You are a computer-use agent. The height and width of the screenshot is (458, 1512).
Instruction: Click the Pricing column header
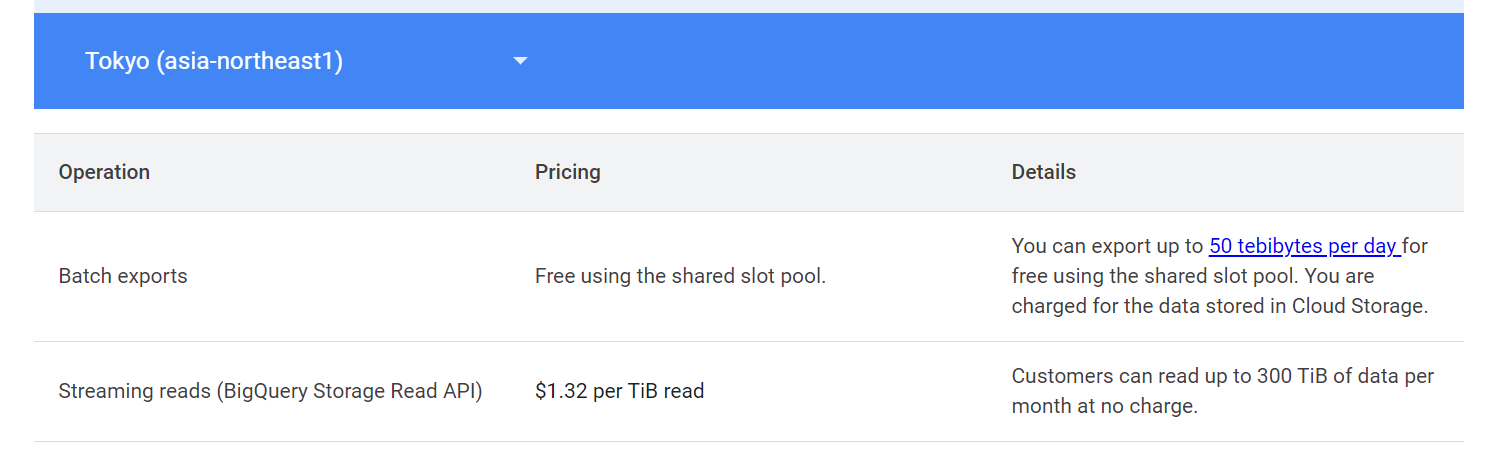[568, 172]
